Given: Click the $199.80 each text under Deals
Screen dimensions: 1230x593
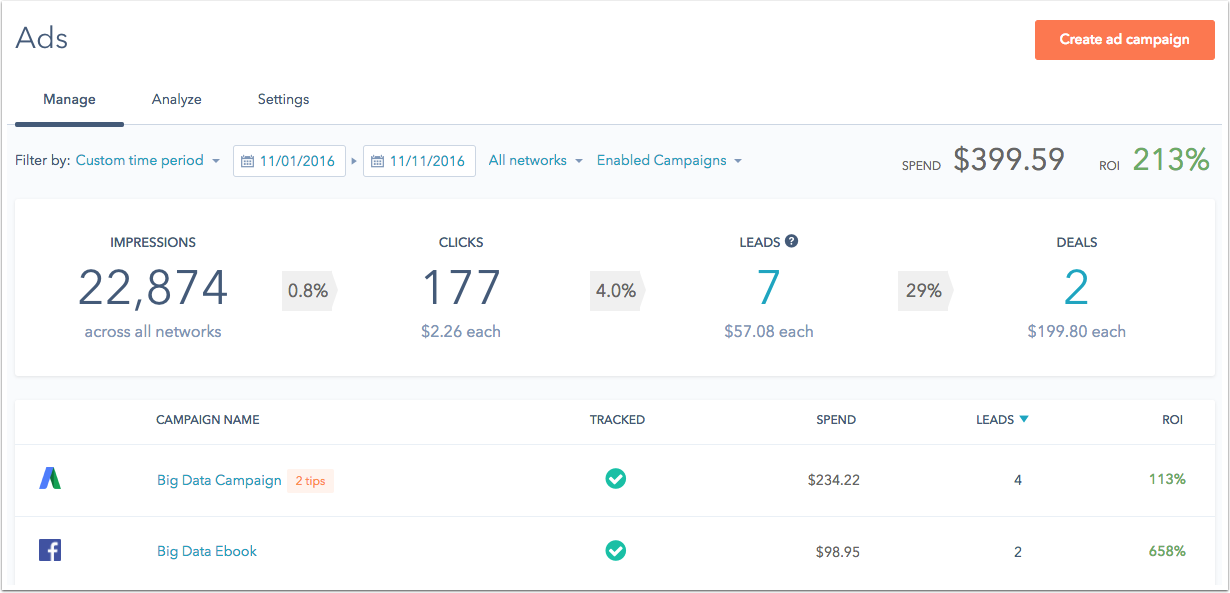Looking at the screenshot, I should pos(1077,331).
